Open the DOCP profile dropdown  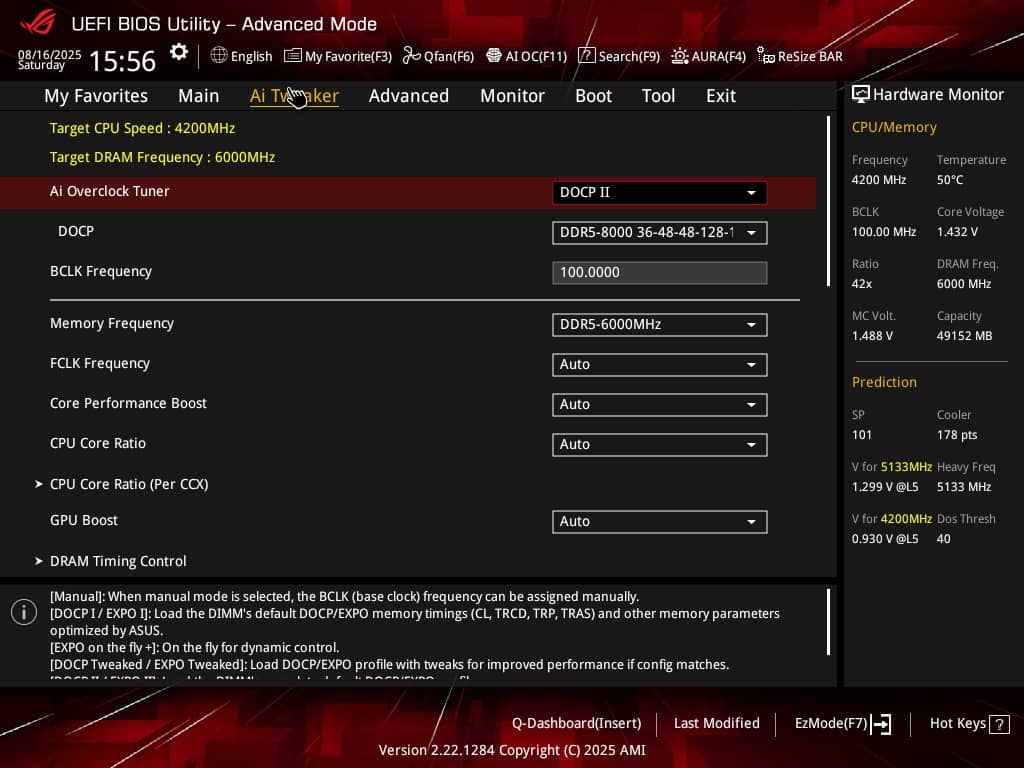[x=660, y=232]
